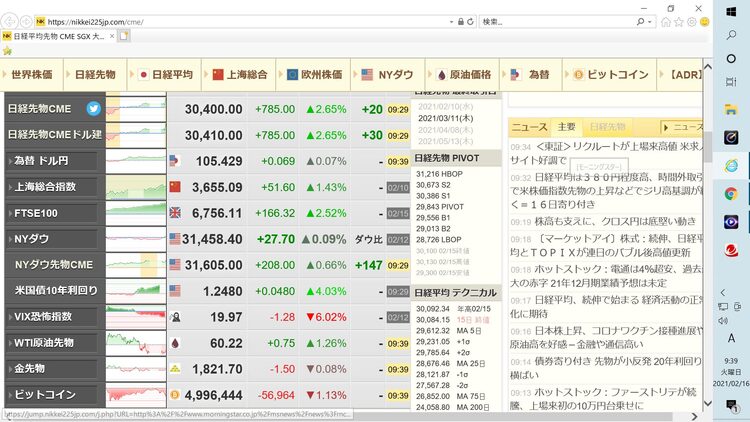Viewport: 750px width, 422px height.
Task: Switch to the 日経先物 news tab
Action: click(x=607, y=127)
